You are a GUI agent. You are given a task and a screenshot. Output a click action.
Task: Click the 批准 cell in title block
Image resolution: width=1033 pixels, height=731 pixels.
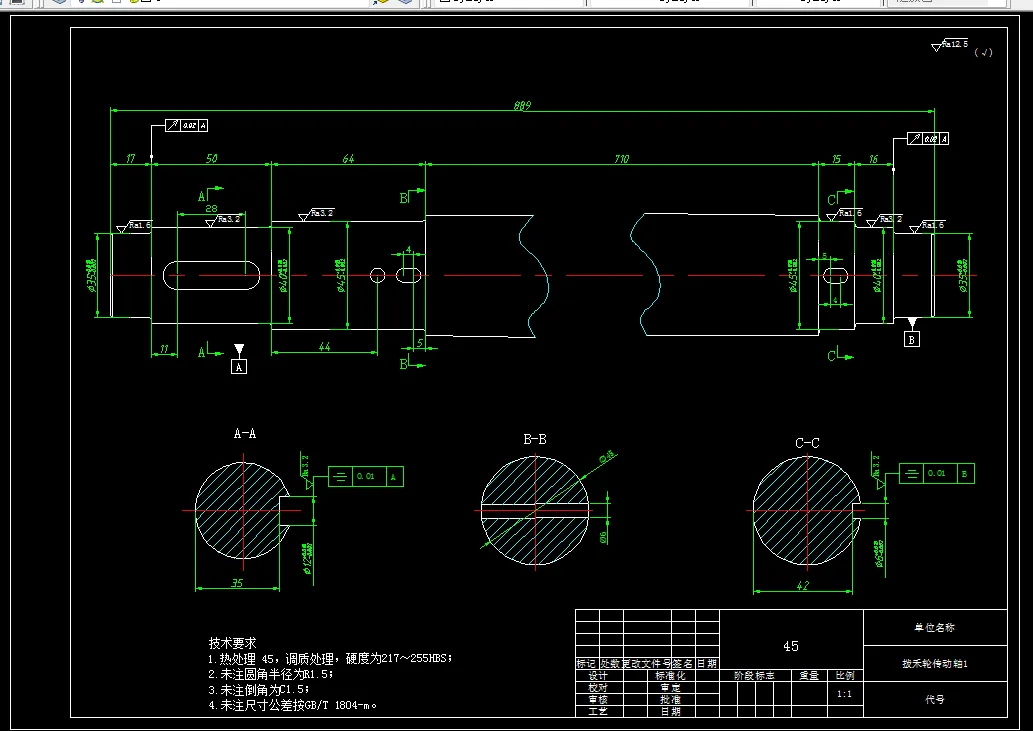coord(671,699)
